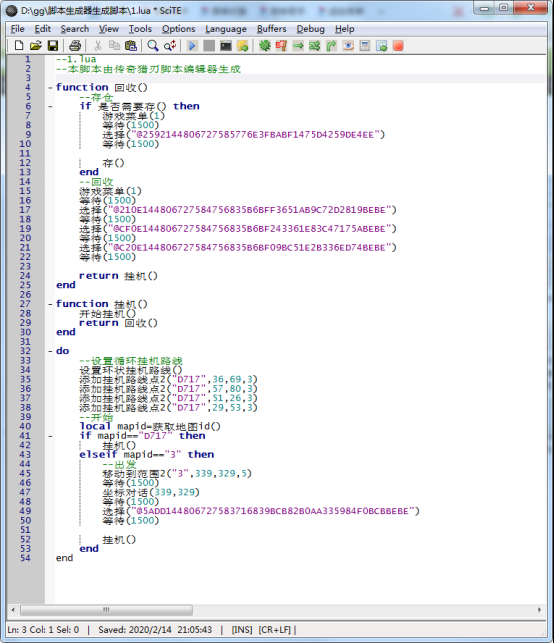The width and height of the screenshot is (554, 643).
Task: Save the script with the floppy icon
Action: tap(53, 46)
